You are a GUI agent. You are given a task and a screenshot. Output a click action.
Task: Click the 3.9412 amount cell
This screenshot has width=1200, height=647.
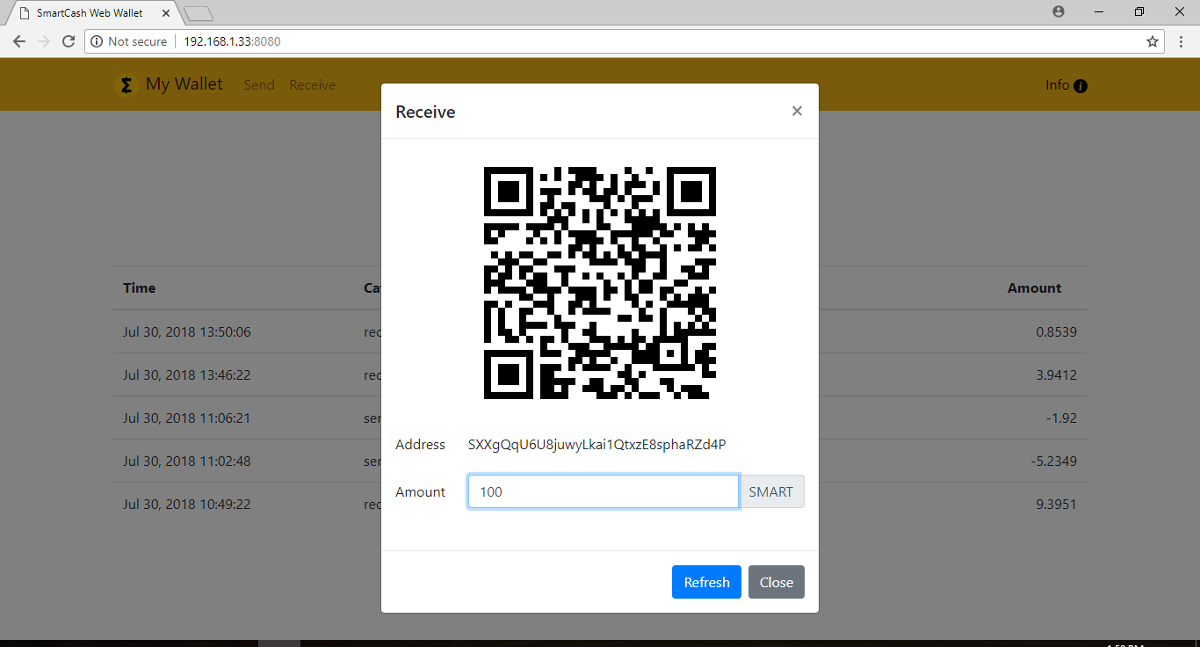[1056, 375]
